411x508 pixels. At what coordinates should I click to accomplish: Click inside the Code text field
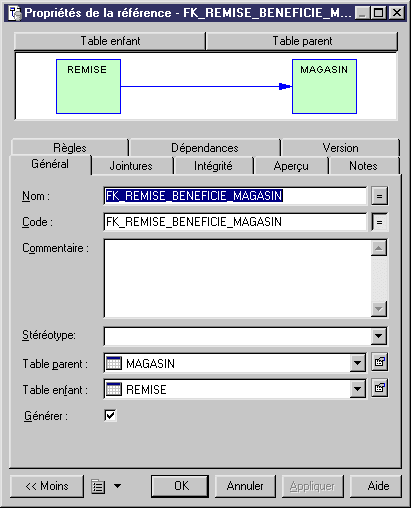click(235, 222)
